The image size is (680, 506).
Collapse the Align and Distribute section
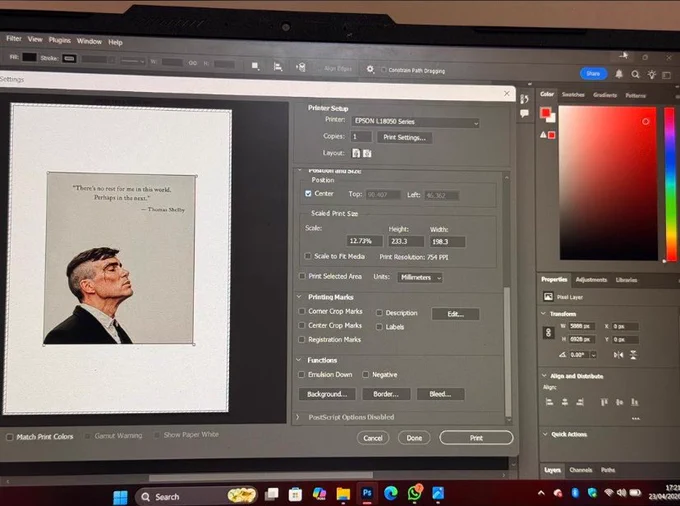(x=544, y=376)
